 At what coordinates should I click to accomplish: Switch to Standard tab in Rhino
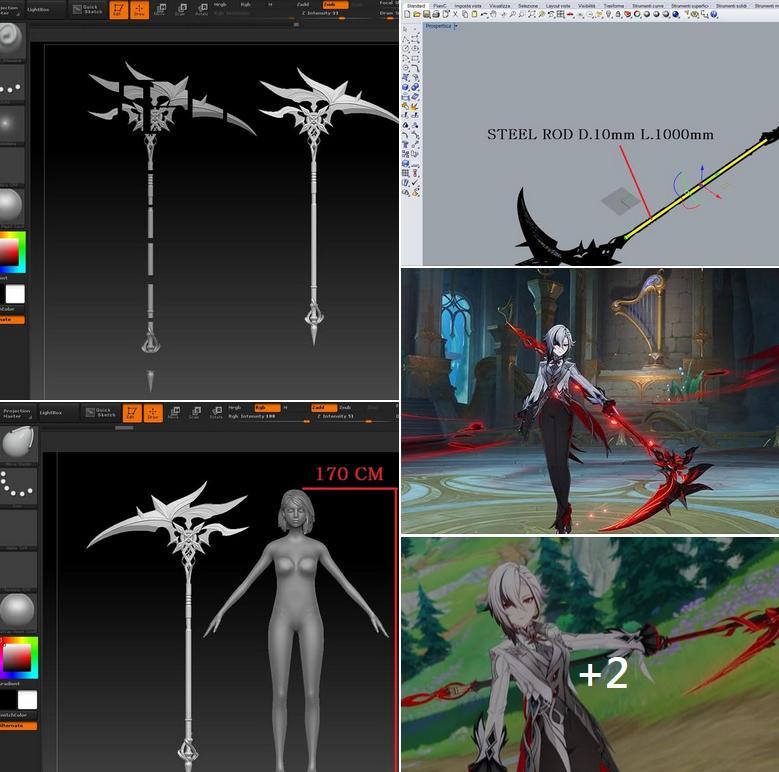click(416, 5)
